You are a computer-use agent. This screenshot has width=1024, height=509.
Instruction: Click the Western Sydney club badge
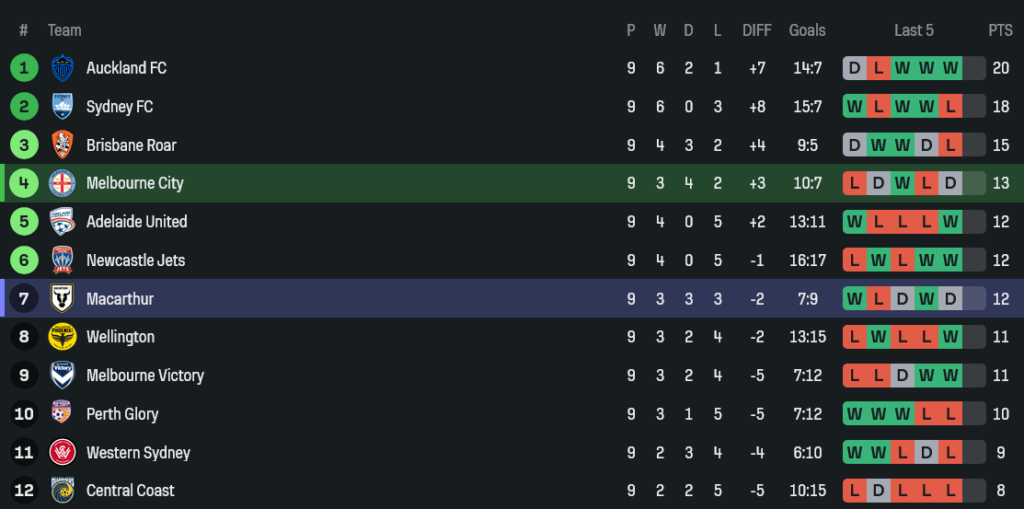pos(62,452)
